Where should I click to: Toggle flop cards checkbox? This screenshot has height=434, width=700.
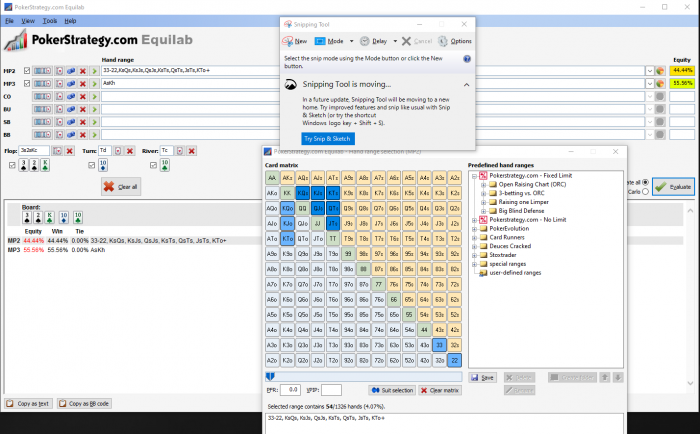click(x=12, y=165)
